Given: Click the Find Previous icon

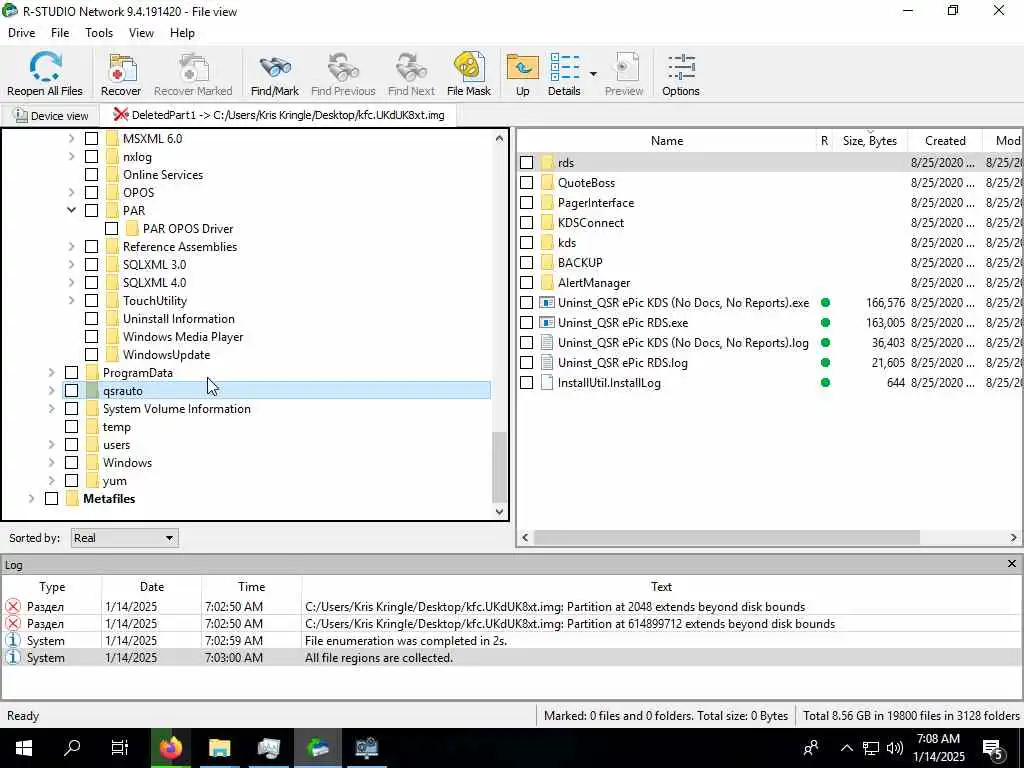Looking at the screenshot, I should [344, 67].
